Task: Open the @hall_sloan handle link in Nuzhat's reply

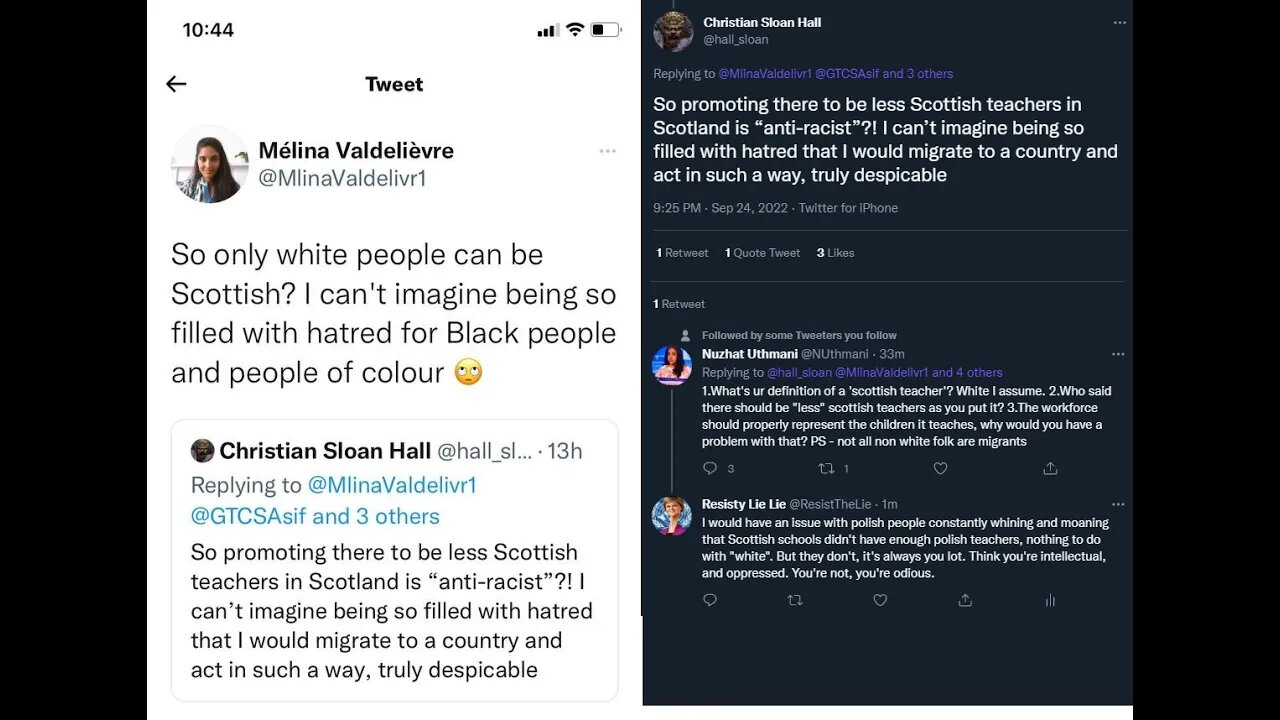Action: (797, 372)
